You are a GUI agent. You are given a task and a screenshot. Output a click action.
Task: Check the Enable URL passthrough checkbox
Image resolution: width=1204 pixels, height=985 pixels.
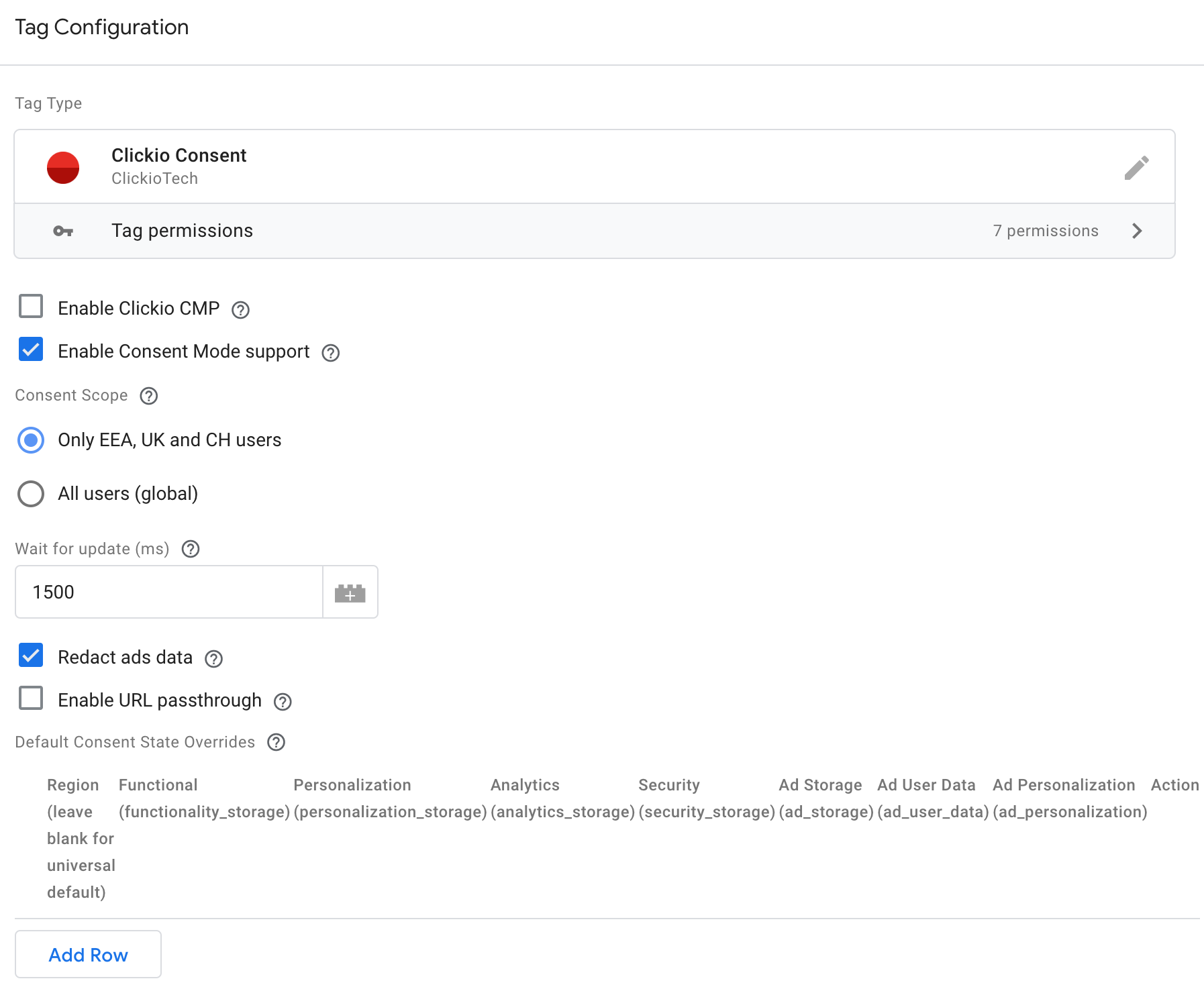pyautogui.click(x=31, y=698)
